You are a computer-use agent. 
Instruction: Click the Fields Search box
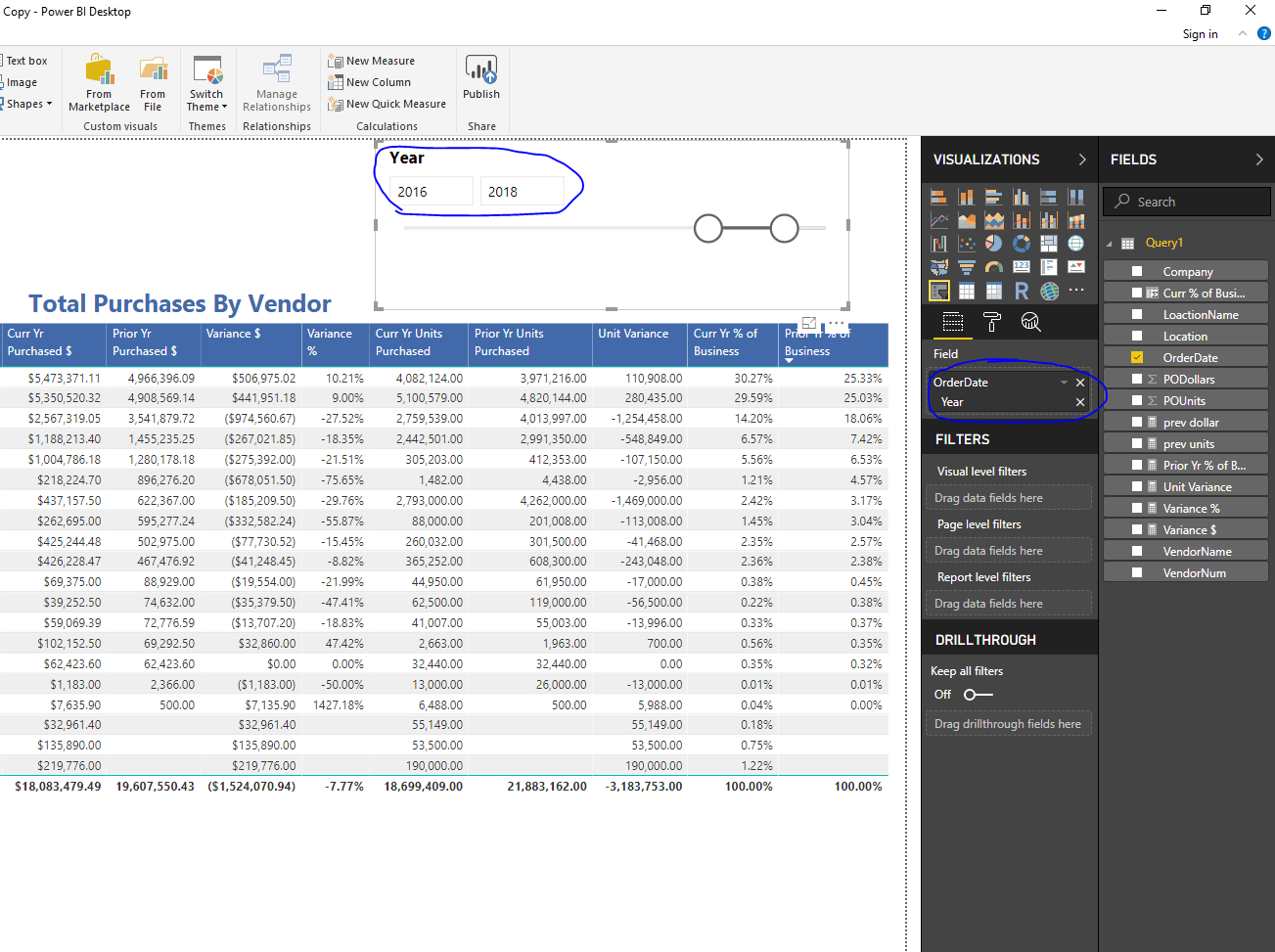pos(1187,202)
